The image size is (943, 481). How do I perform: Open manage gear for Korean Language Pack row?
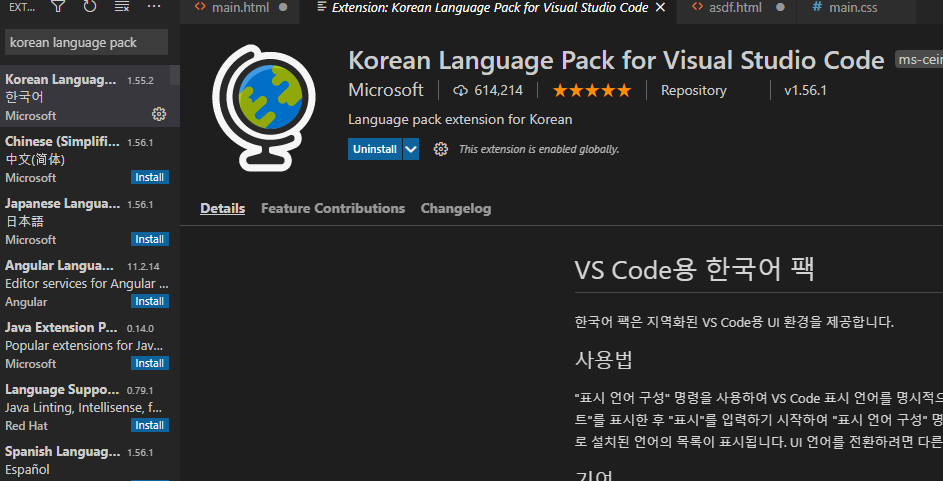click(x=159, y=114)
